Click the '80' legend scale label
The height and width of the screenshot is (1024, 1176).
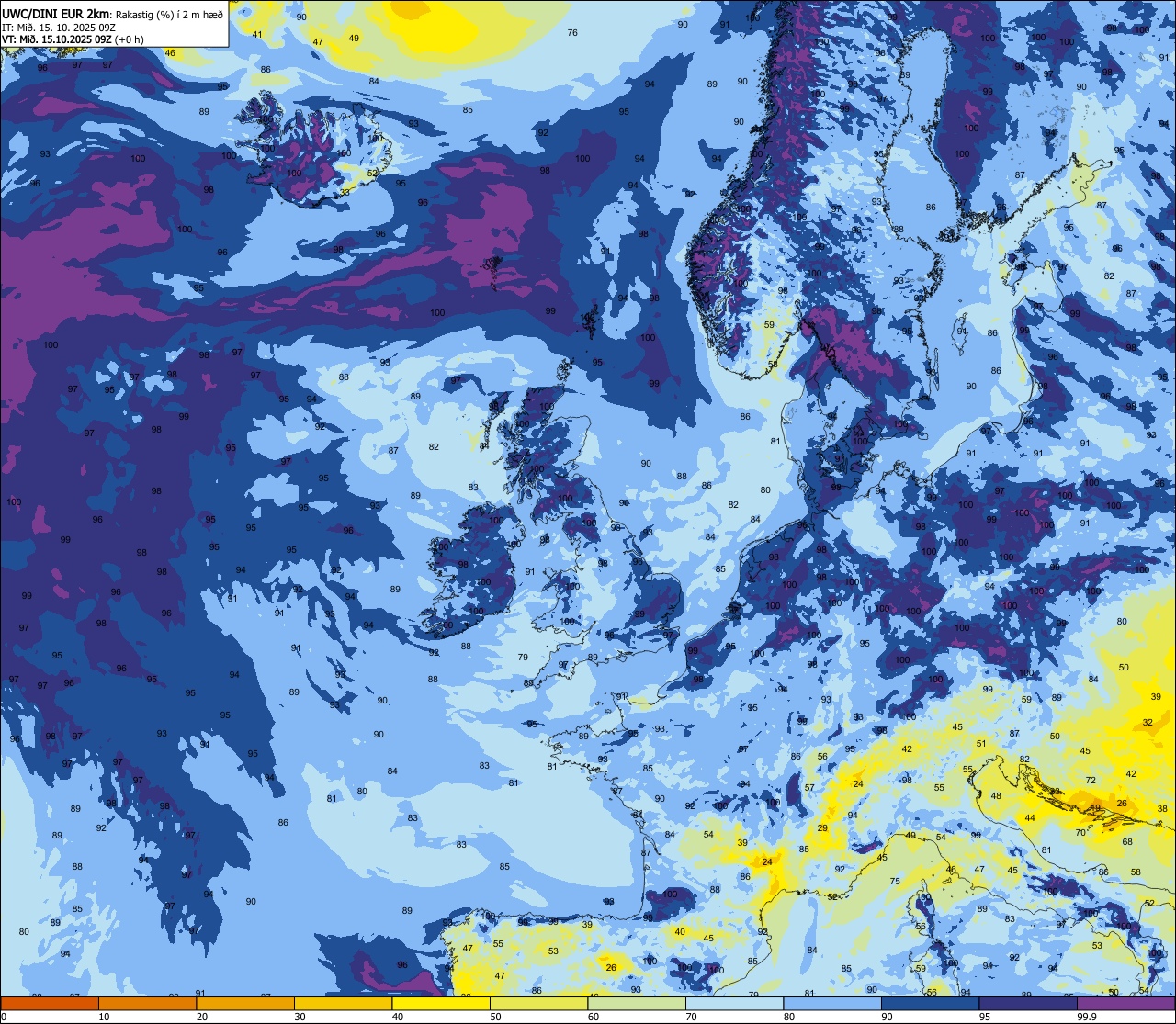click(x=789, y=1017)
